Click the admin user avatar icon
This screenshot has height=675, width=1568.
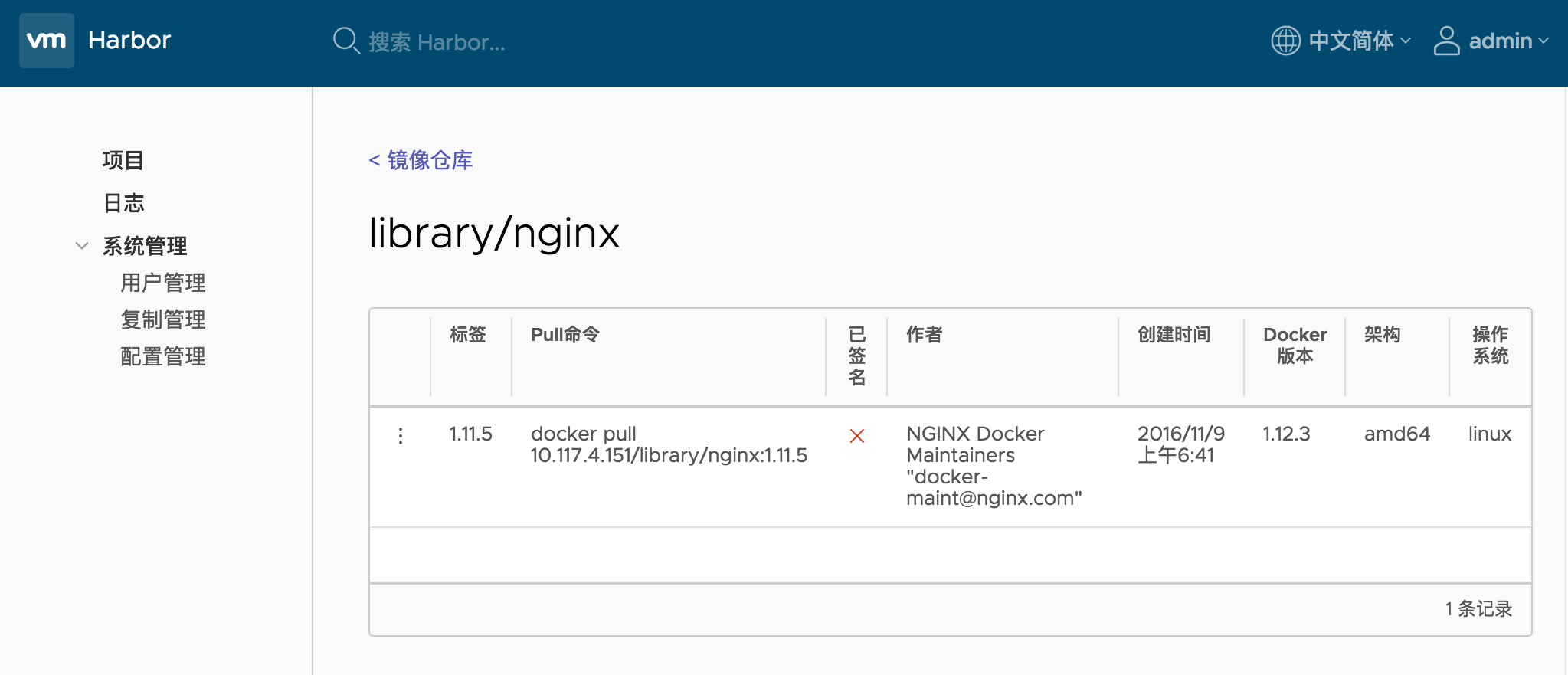tap(1445, 41)
